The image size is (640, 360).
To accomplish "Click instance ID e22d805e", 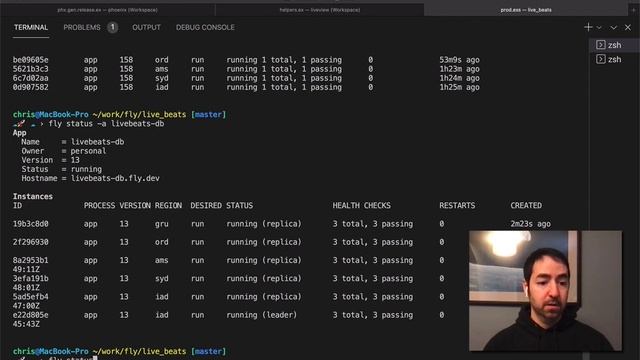I will (x=31, y=315).
